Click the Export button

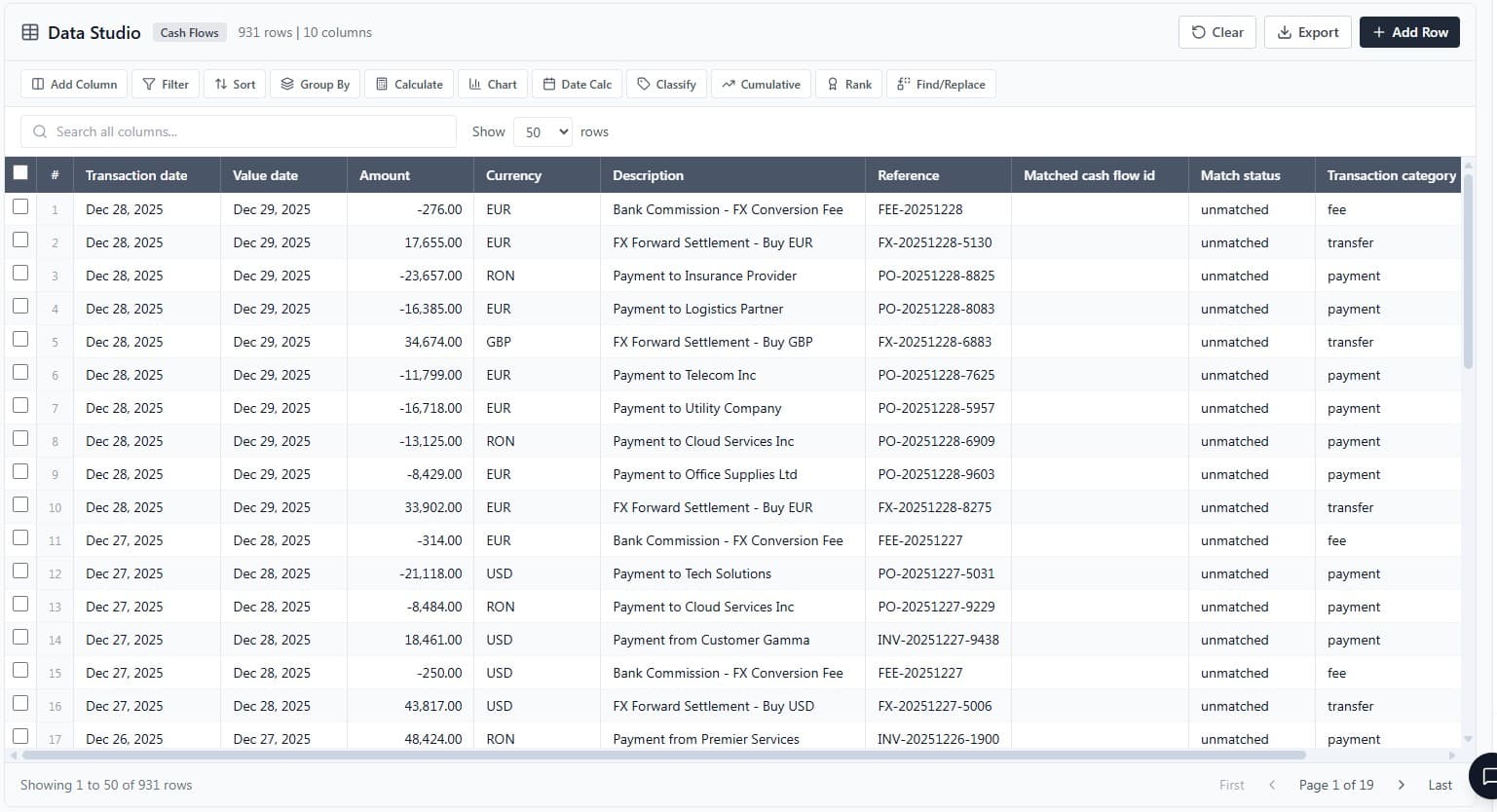1307,31
